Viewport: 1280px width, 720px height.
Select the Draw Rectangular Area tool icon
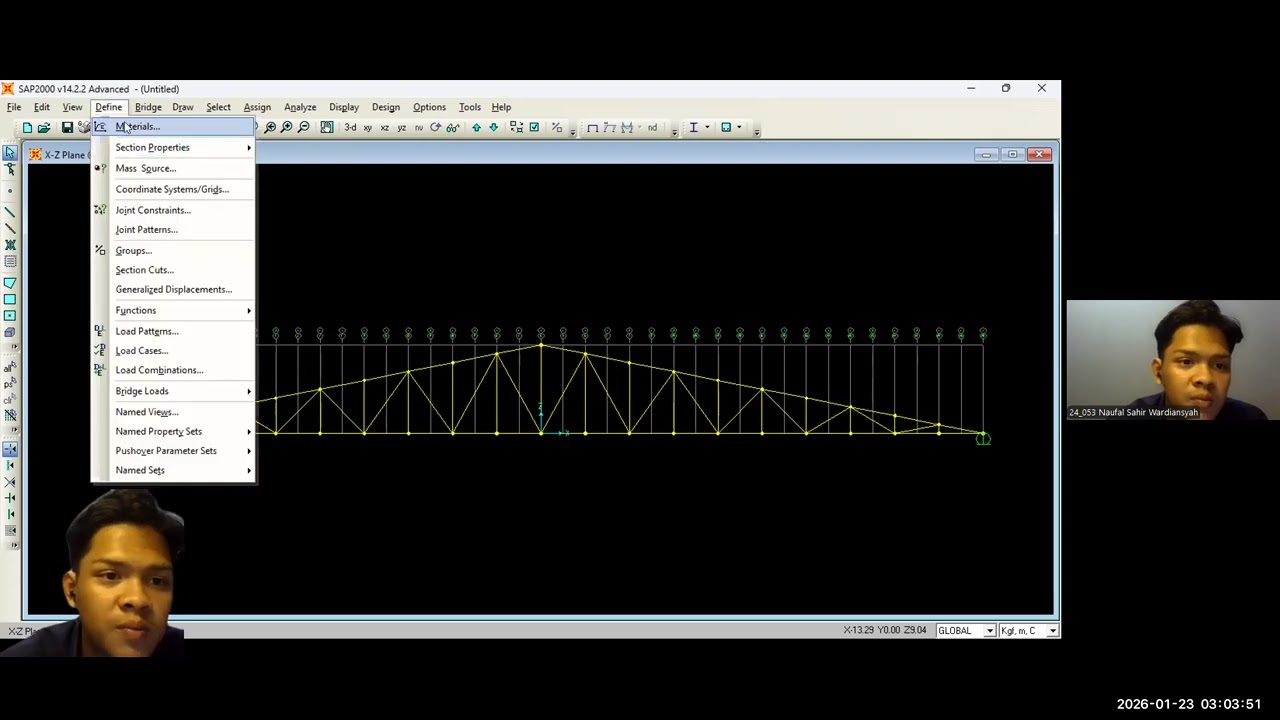[10, 299]
